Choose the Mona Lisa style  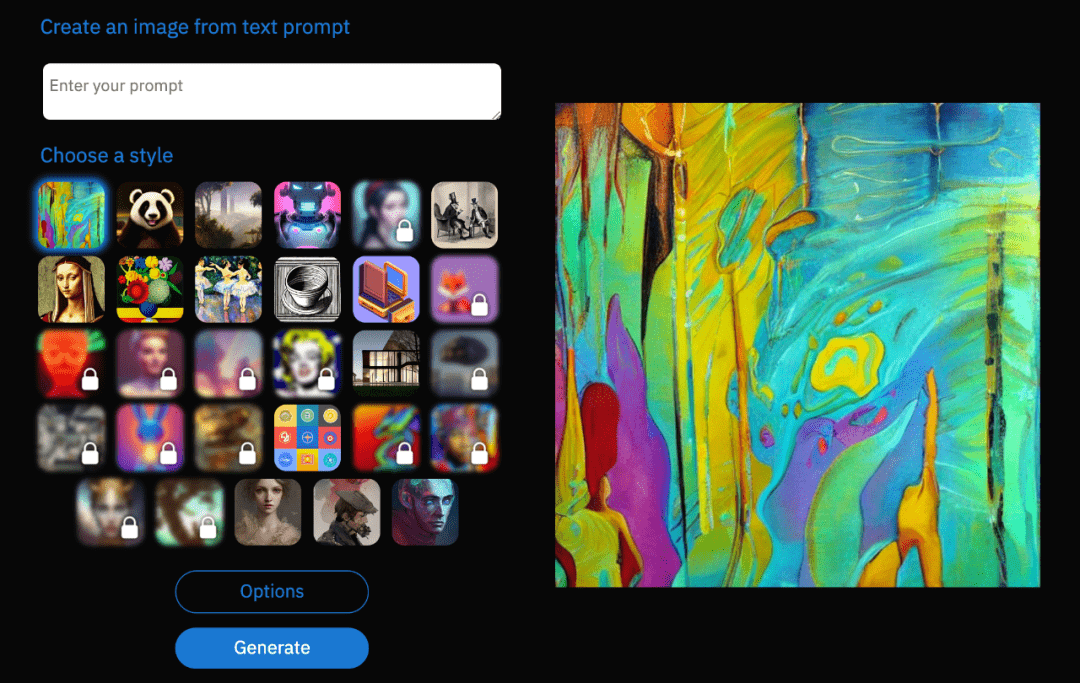[71, 289]
